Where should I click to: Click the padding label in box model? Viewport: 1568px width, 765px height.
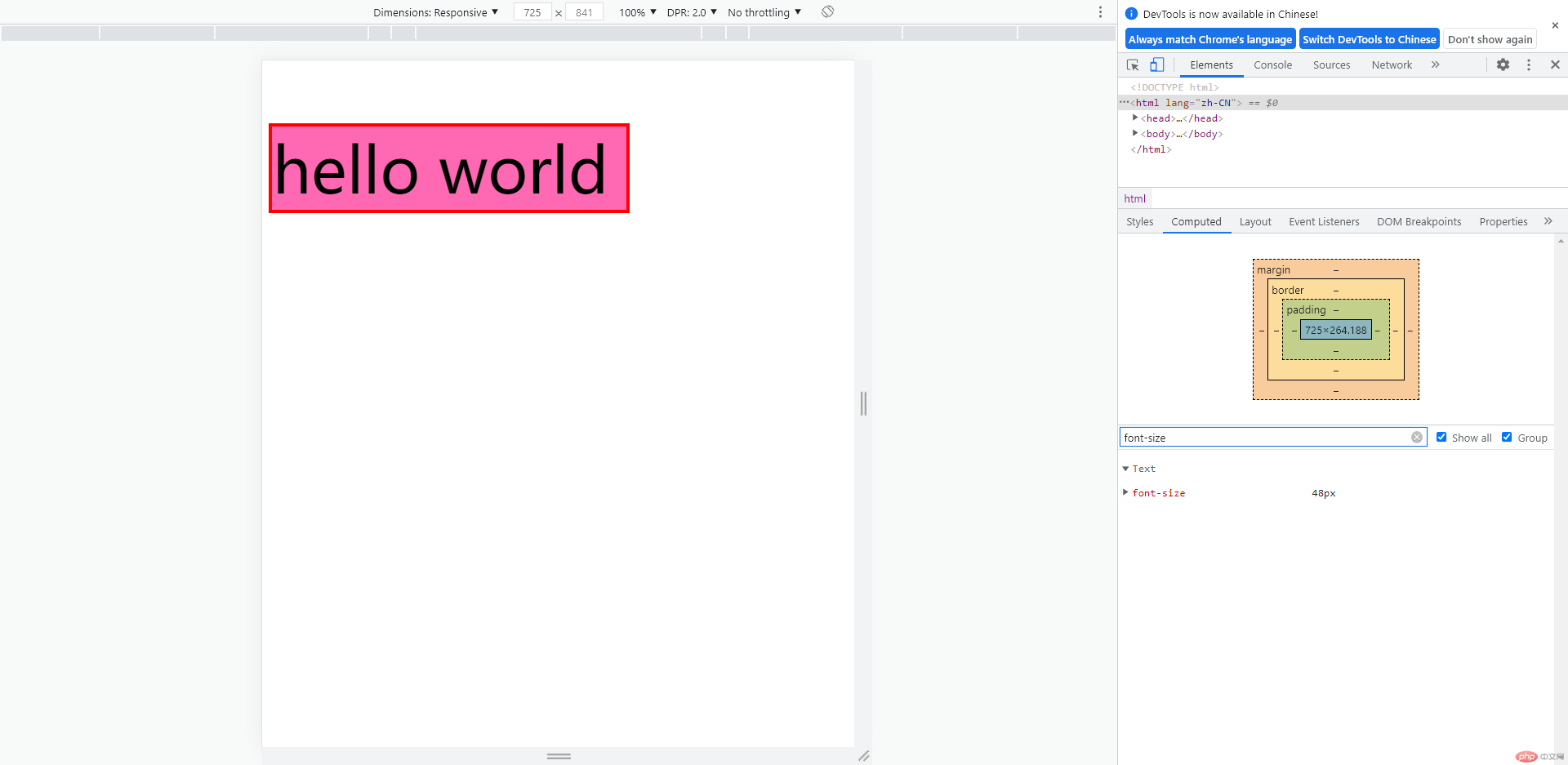[x=1306, y=309]
